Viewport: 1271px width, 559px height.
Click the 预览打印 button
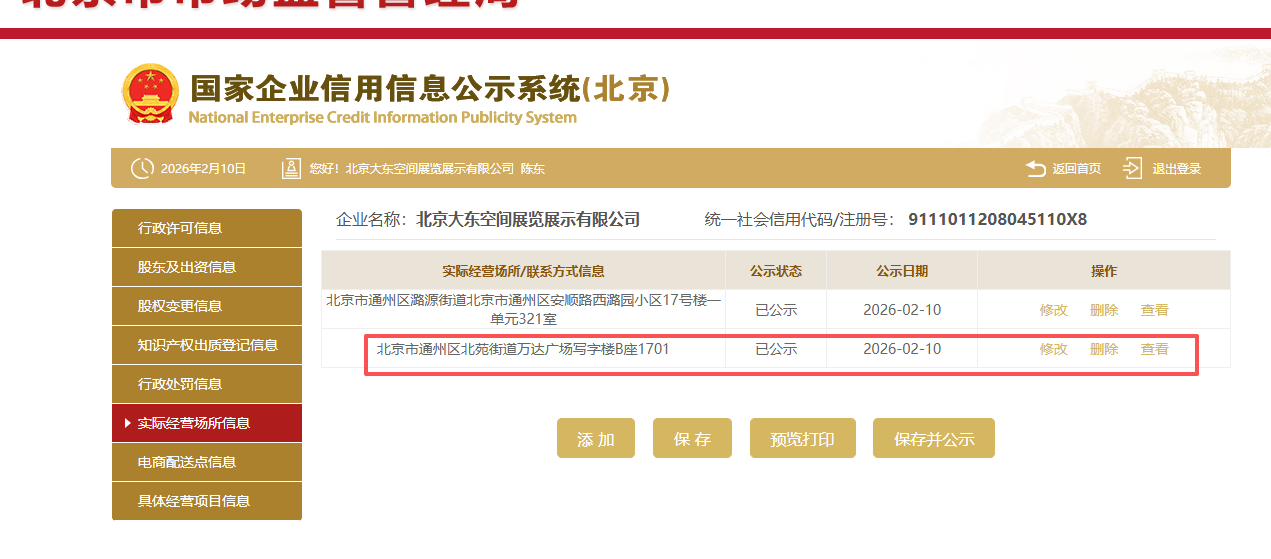pyautogui.click(x=803, y=438)
